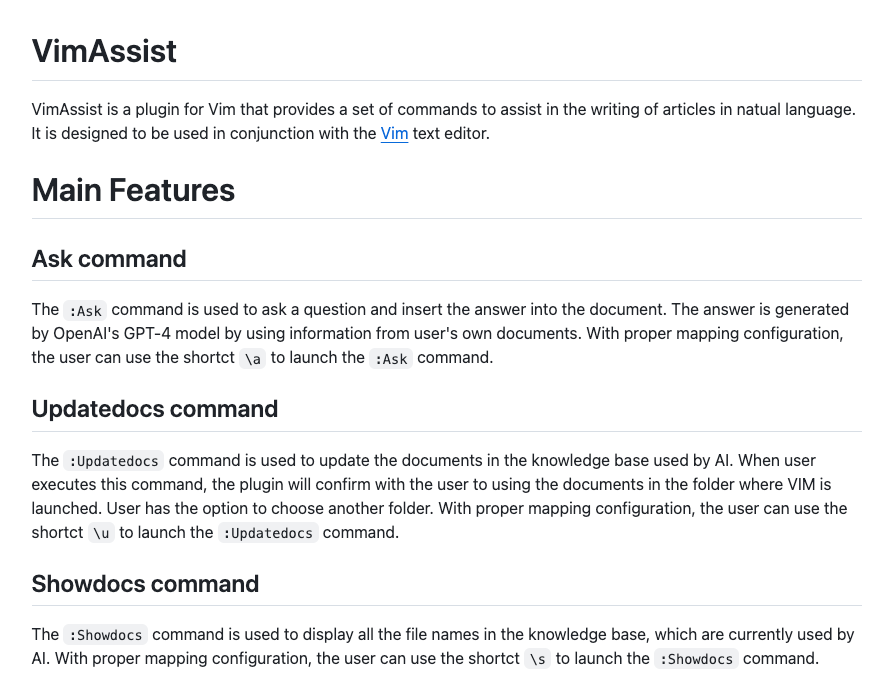Click the \s shortcut code snippet
892x681 pixels.
pos(538,659)
